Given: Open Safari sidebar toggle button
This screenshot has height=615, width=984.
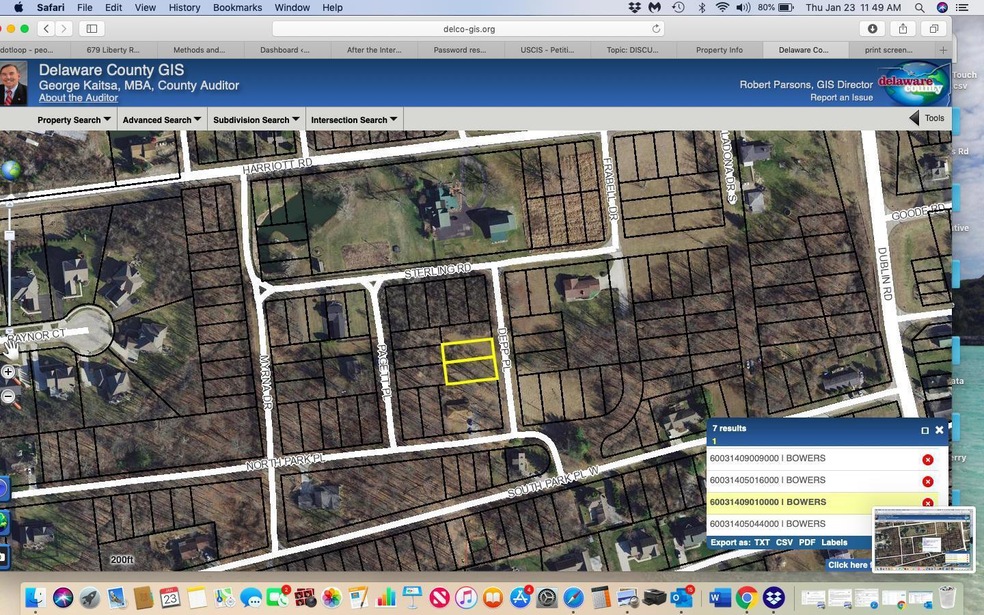Looking at the screenshot, I should (x=92, y=29).
